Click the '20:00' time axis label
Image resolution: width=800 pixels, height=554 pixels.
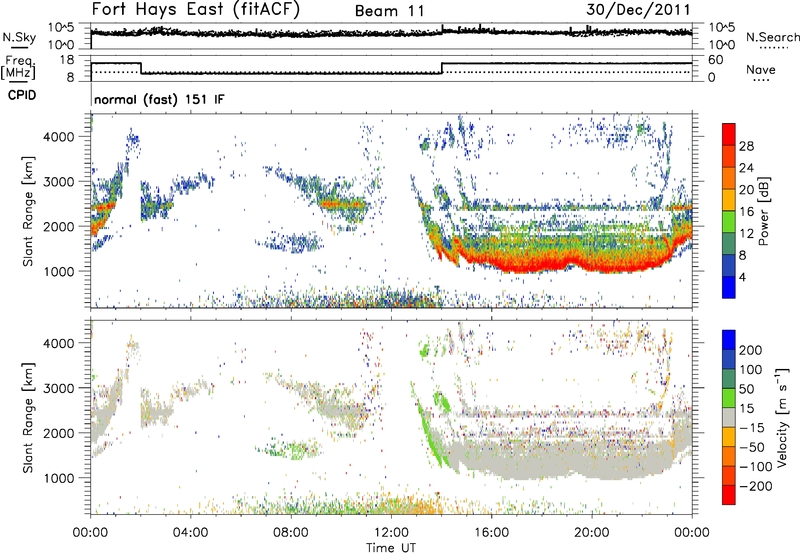point(592,532)
